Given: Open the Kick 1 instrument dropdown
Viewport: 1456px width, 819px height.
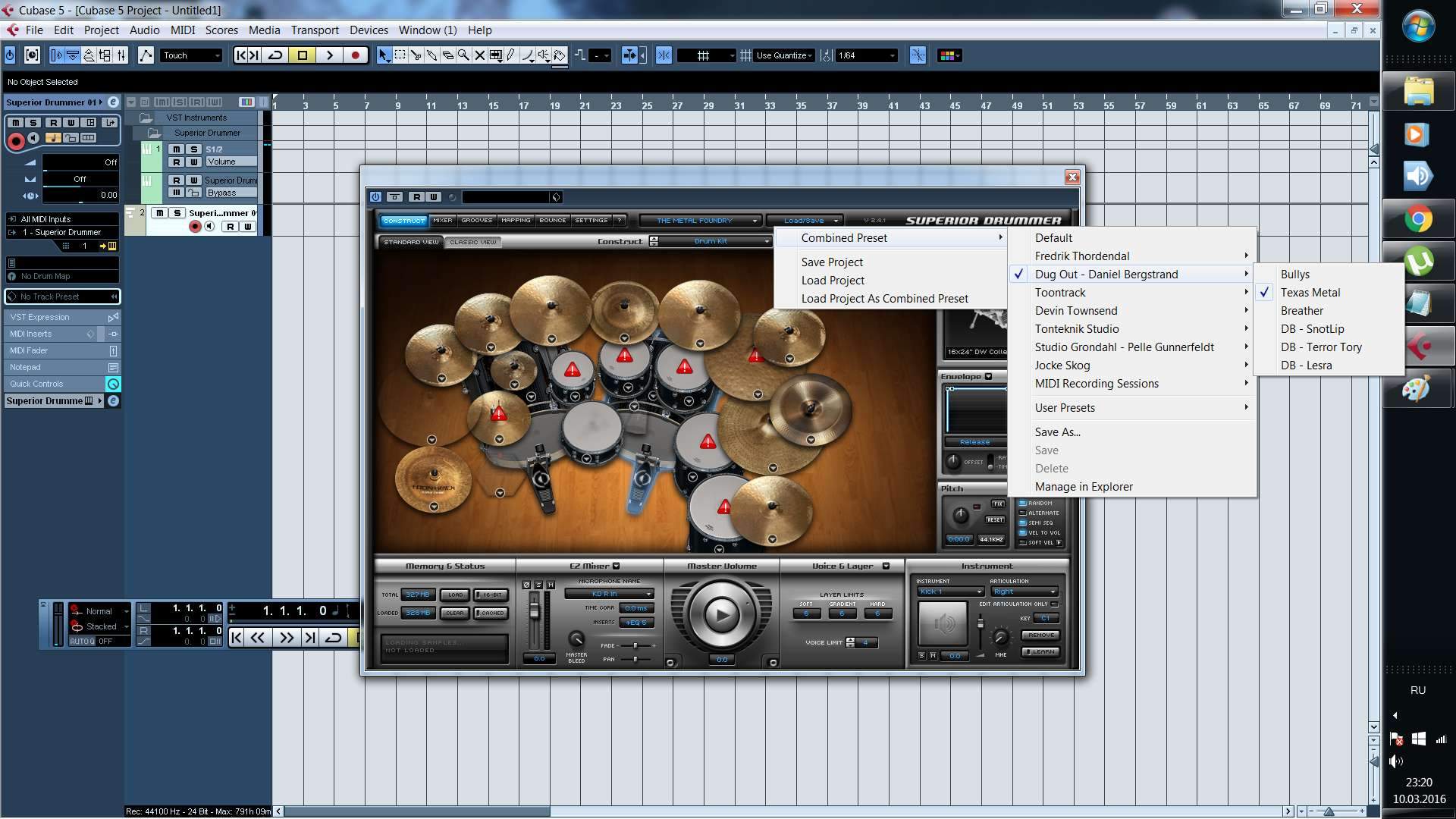Looking at the screenshot, I should tap(950, 591).
